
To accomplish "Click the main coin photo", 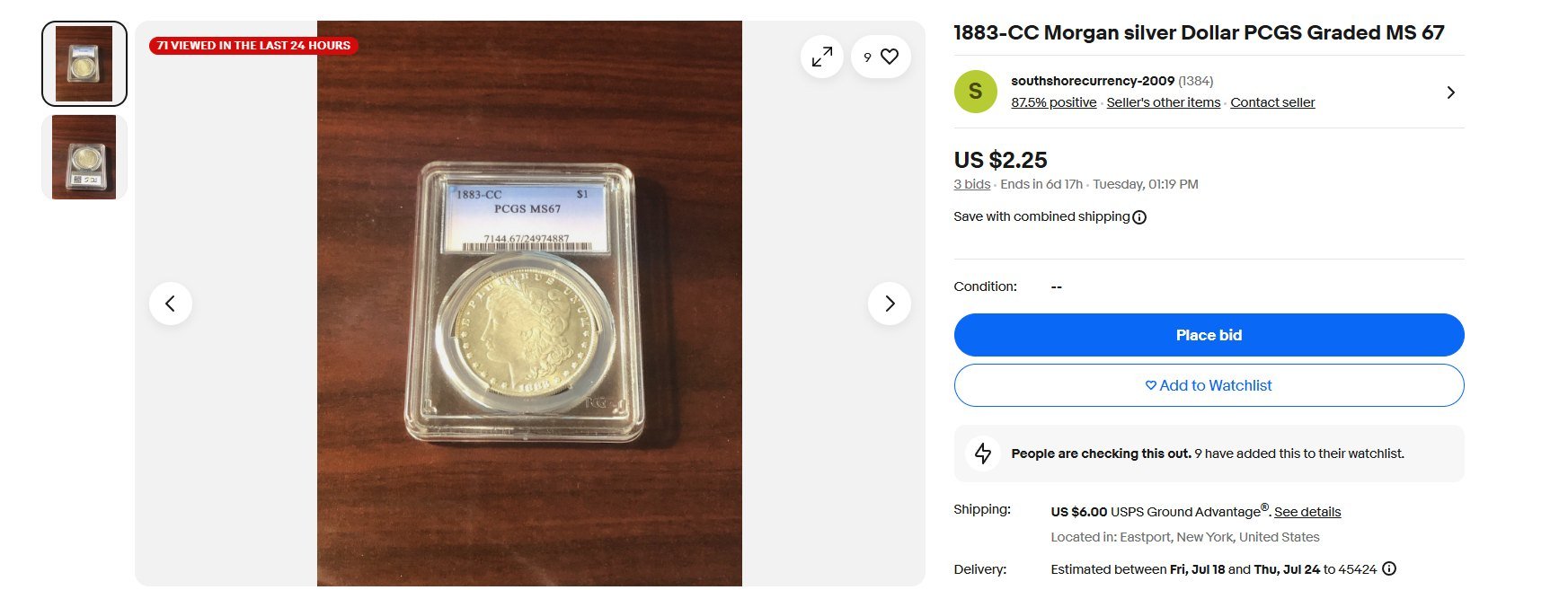I will point(529,304).
